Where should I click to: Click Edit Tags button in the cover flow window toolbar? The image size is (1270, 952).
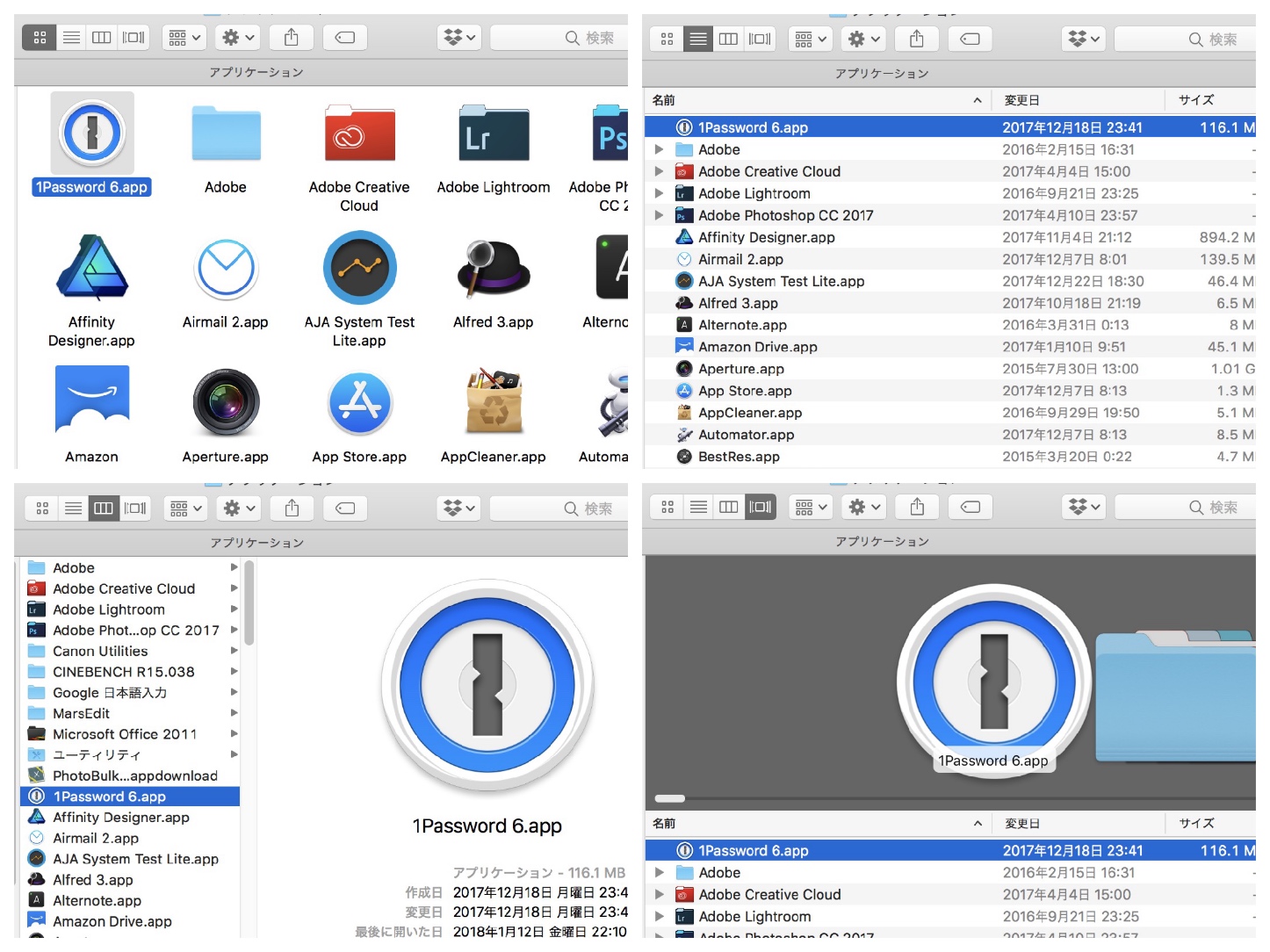tap(971, 507)
